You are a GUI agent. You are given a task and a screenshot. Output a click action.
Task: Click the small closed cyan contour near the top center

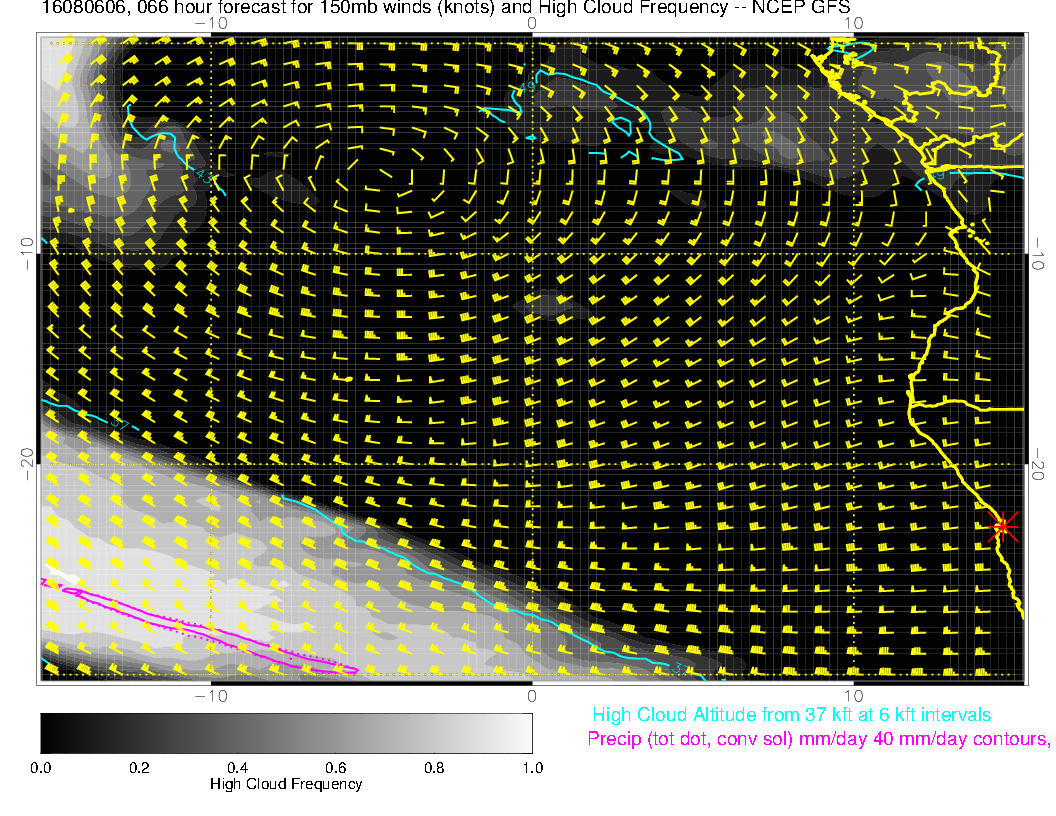(x=621, y=126)
